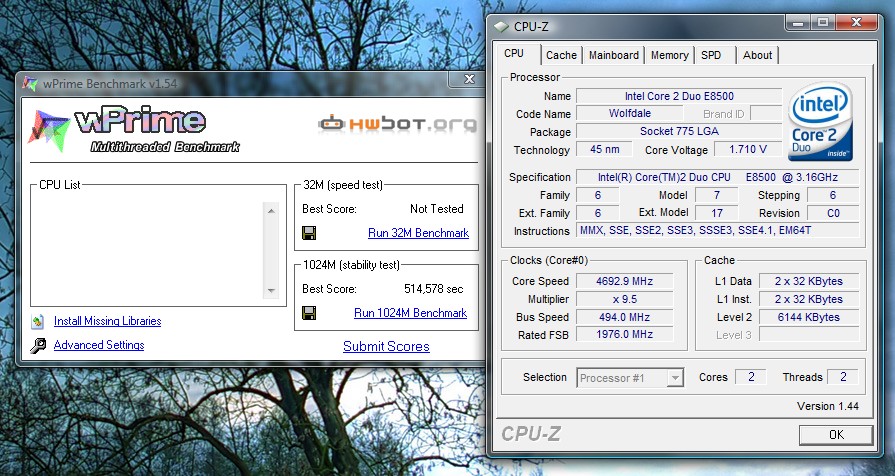
Task: Click Level 2 cache value 6144 KBytes
Action: [809, 317]
